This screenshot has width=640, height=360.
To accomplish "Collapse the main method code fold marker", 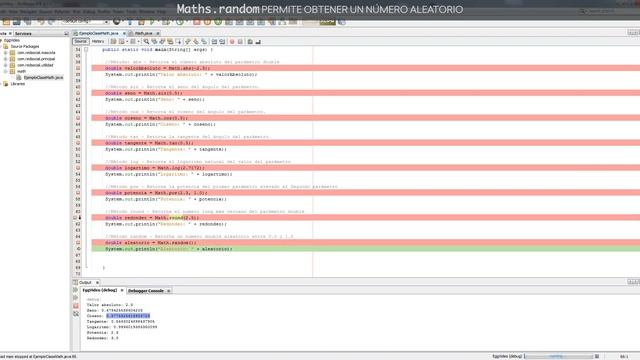I will (86, 49).
